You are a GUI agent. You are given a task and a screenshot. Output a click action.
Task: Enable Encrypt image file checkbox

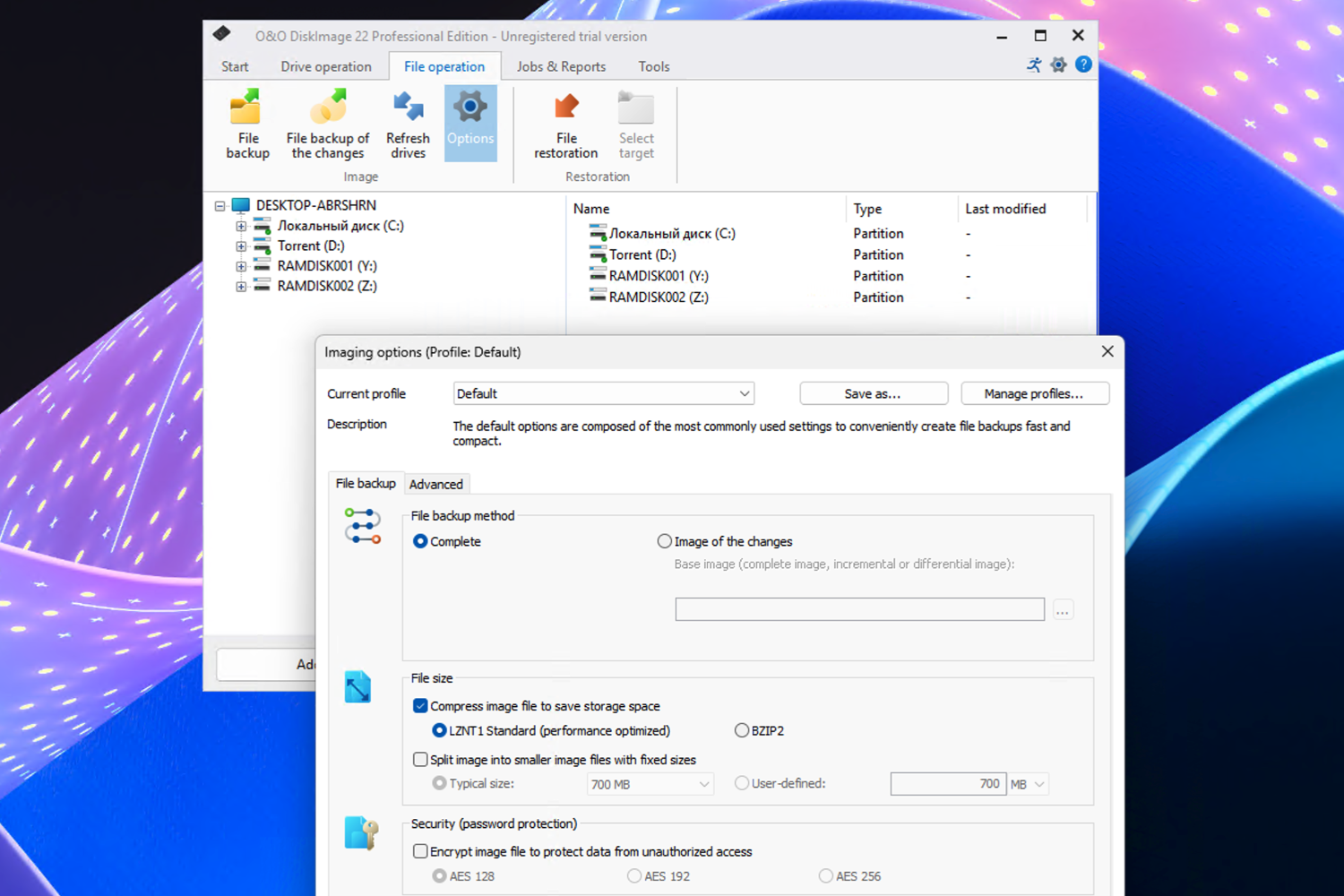pyautogui.click(x=420, y=851)
